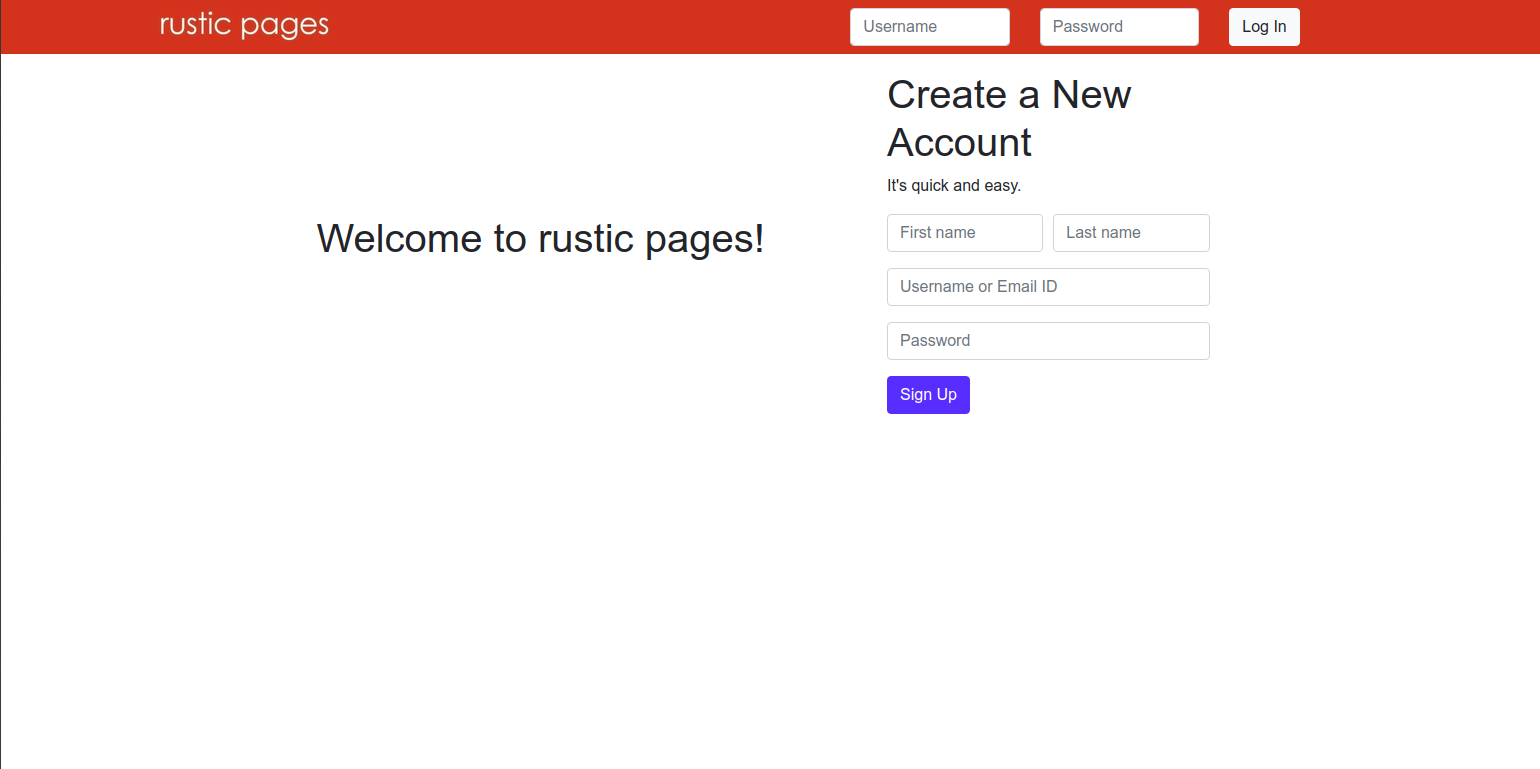Click the It's quick and easy text
The width and height of the screenshot is (1540, 769).
[954, 185]
